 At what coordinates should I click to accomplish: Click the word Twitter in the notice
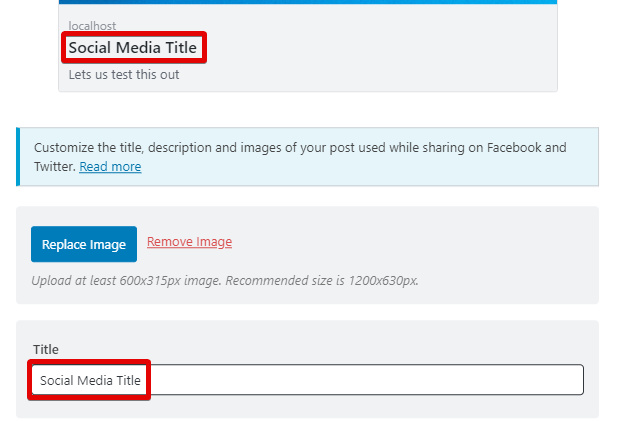(x=54, y=167)
